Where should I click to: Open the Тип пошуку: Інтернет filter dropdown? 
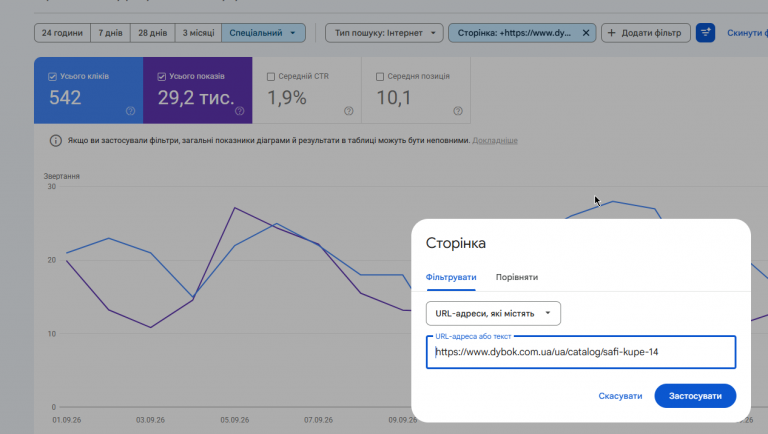click(x=384, y=33)
